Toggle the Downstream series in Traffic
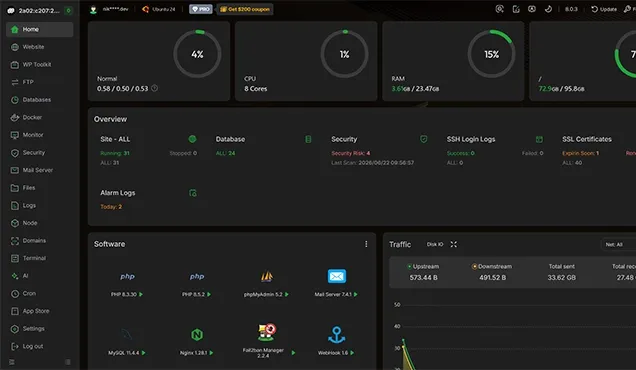This screenshot has height=370, width=636. 492,267
